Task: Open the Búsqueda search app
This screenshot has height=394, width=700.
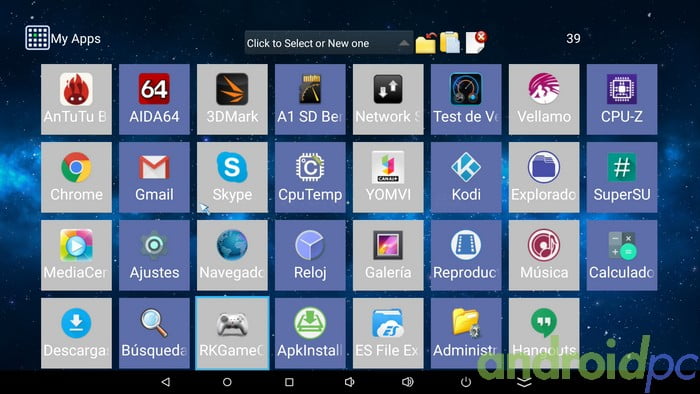Action: [x=154, y=333]
